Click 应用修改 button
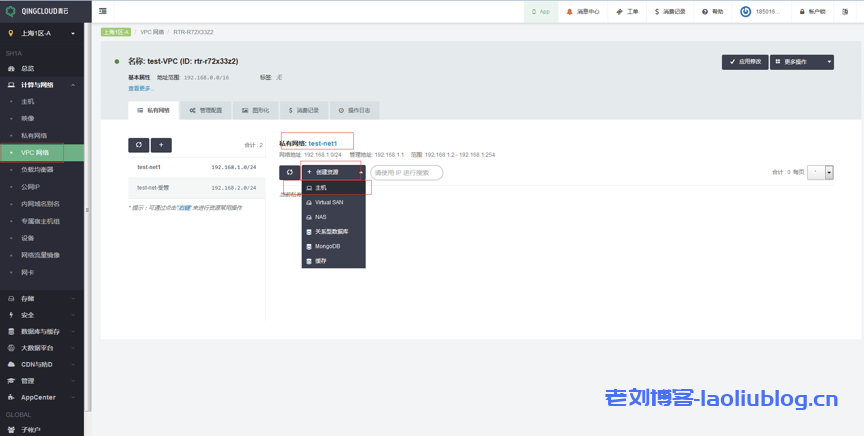This screenshot has height=436, width=864. click(x=745, y=62)
